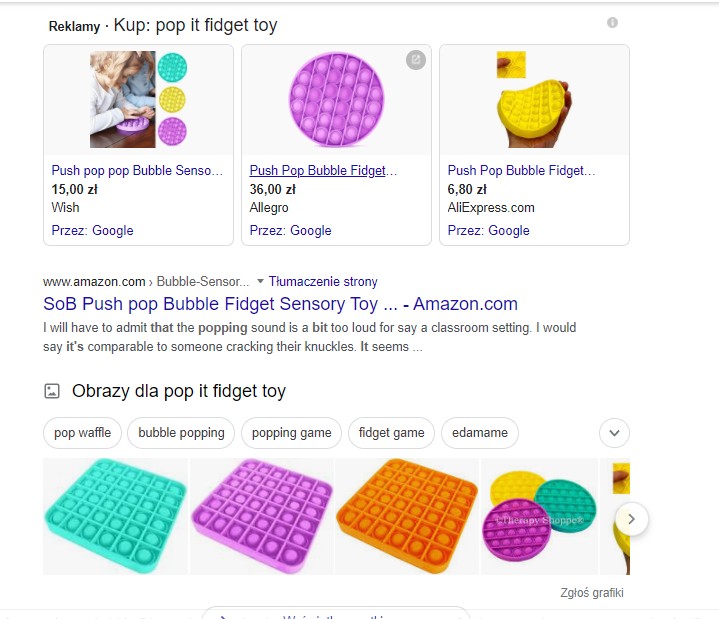Viewport: 719px width, 619px height.
Task: Open dropdown arrow beside the Amazon URL
Action: coord(261,281)
